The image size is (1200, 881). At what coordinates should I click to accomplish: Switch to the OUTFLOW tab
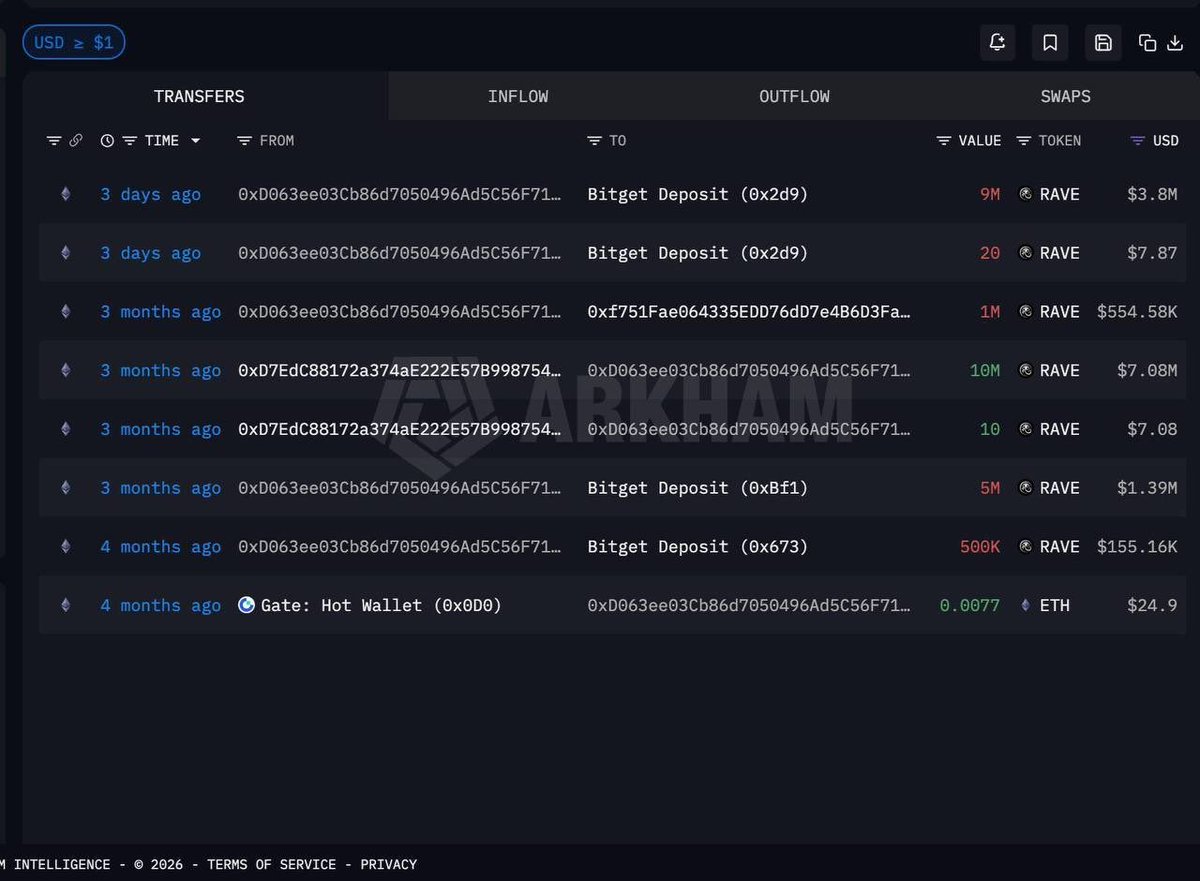pos(794,97)
